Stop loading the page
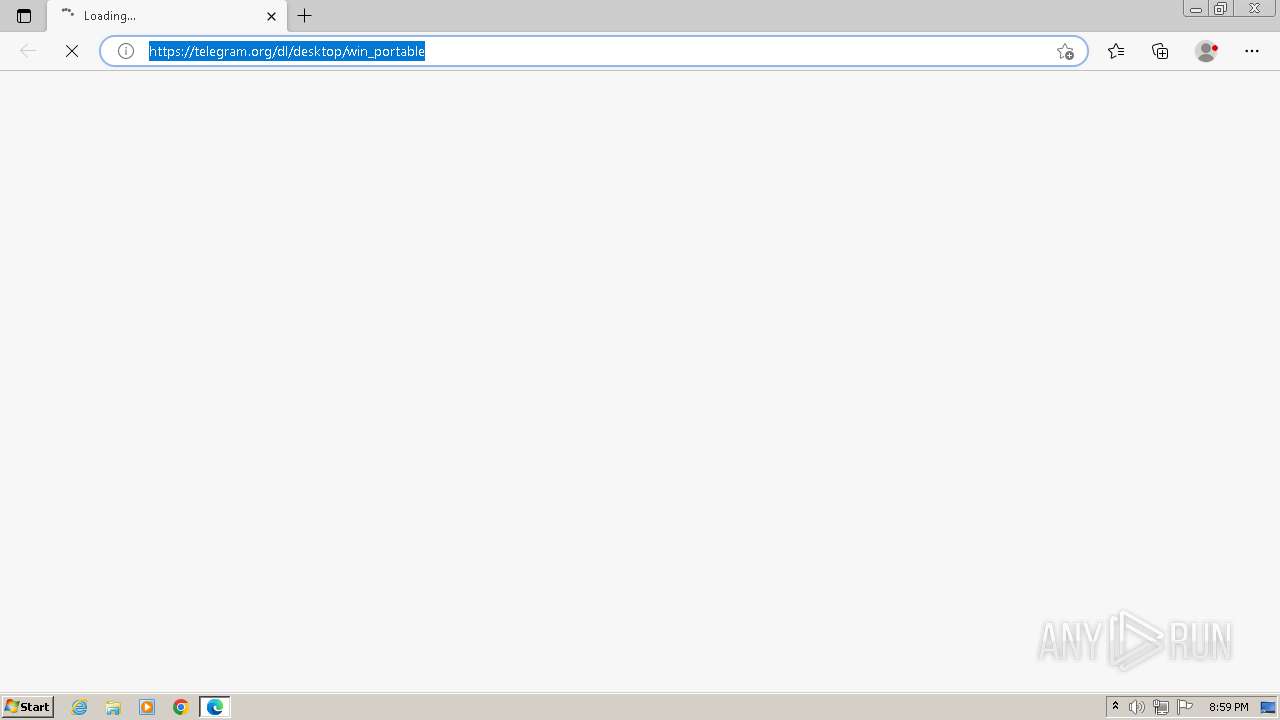Viewport: 1280px width, 720px height. click(x=72, y=51)
